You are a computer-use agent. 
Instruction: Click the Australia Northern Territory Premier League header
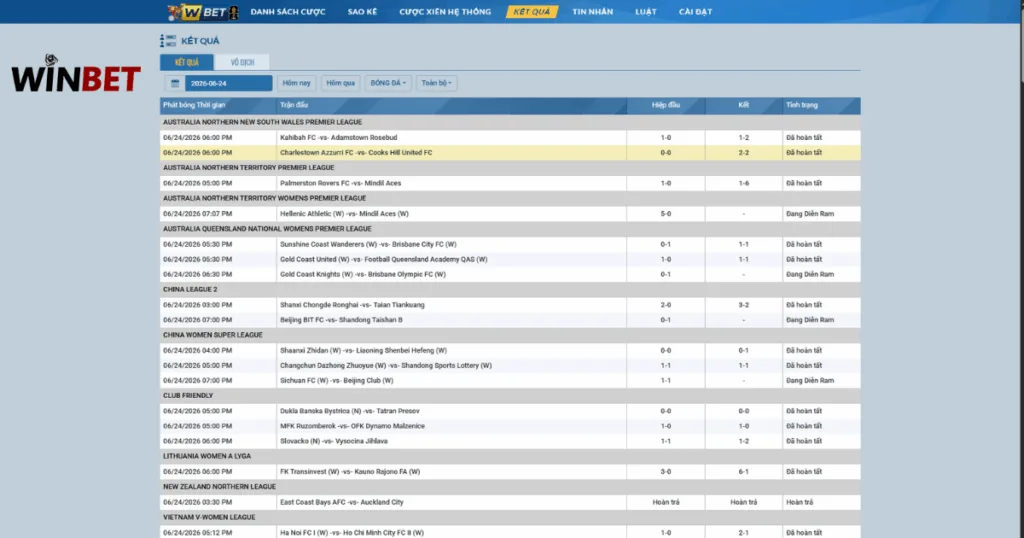[510, 168]
